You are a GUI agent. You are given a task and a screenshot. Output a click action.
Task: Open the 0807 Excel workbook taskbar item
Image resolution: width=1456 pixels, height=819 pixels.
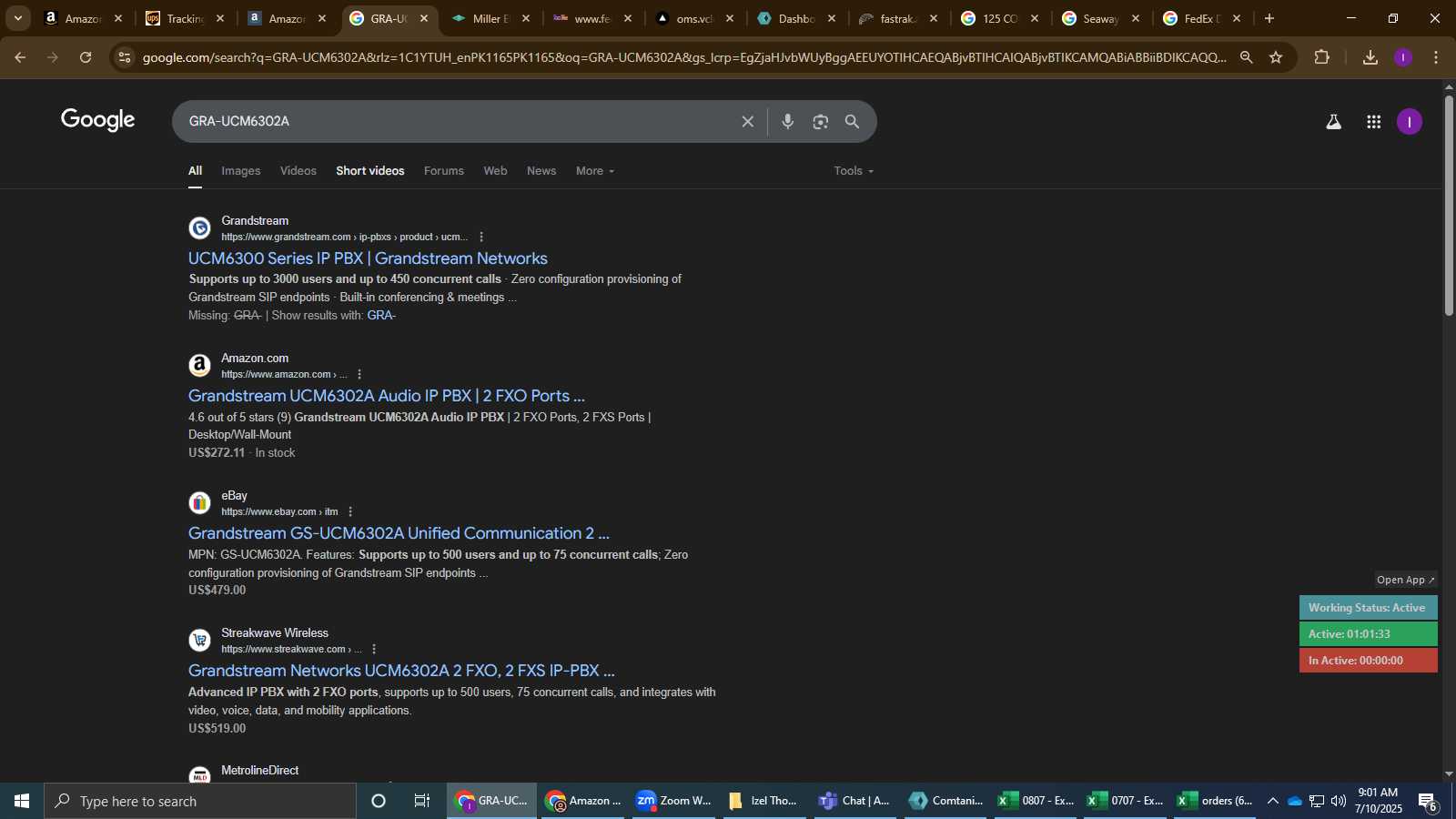pos(1036,801)
